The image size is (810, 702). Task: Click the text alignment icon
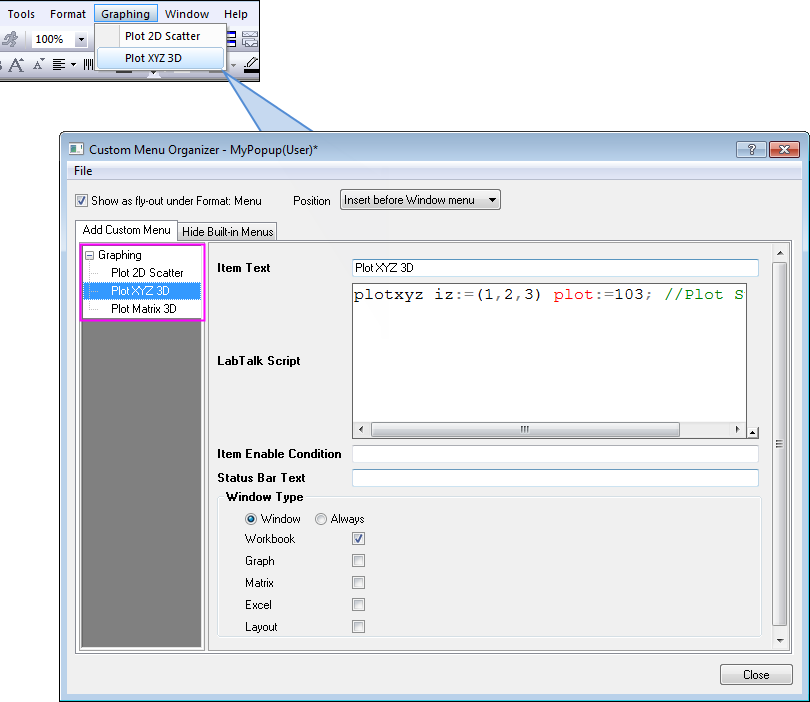tap(59, 64)
